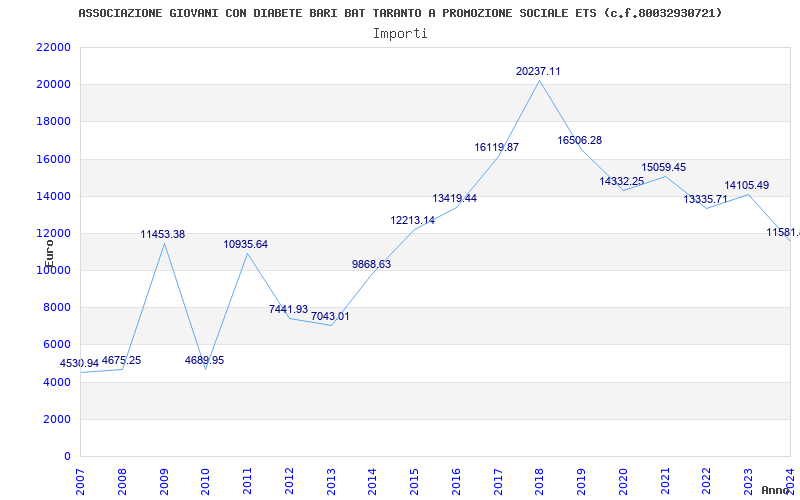Image resolution: width=800 pixels, height=500 pixels.
Task: Click the x-axis year 2023
Action: tap(748, 481)
